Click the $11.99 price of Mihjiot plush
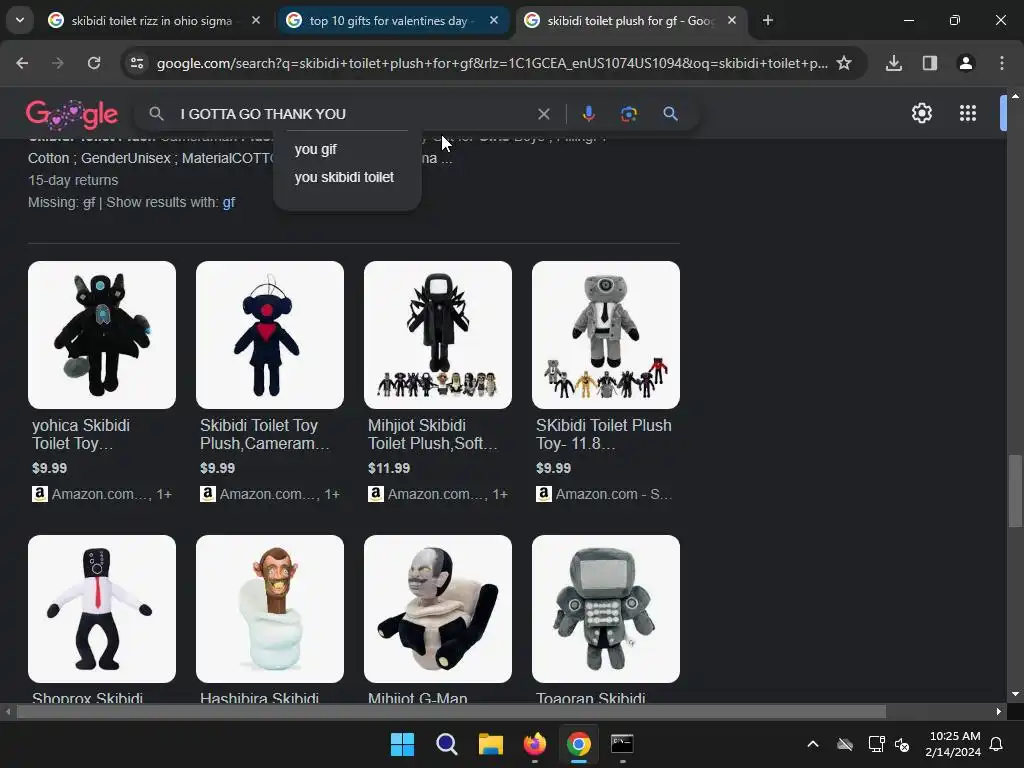The height and width of the screenshot is (768, 1024). click(389, 468)
